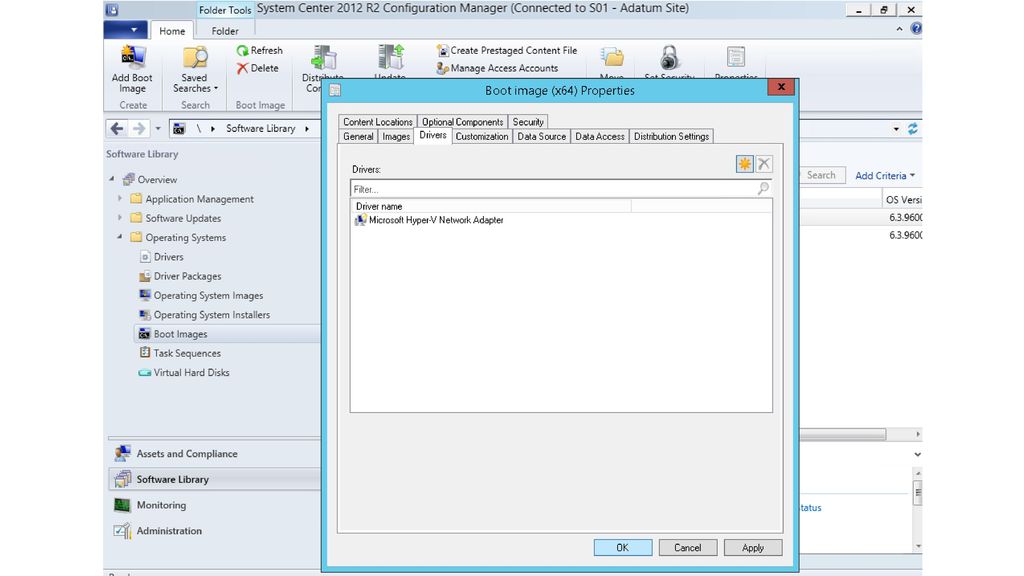Click the Delete ribbon button
This screenshot has height=576, width=1024.
[258, 68]
